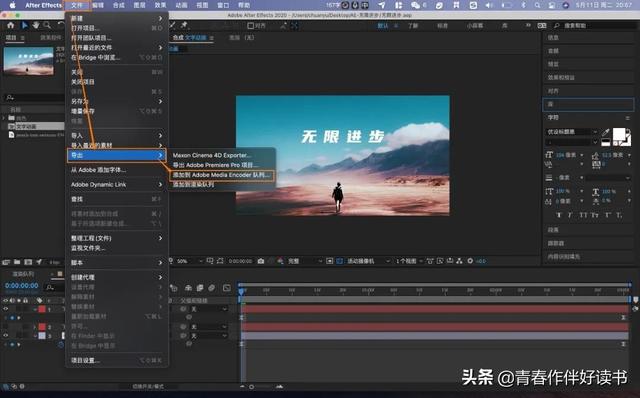Click the interpret footage icon in Project panel

click(6, 262)
